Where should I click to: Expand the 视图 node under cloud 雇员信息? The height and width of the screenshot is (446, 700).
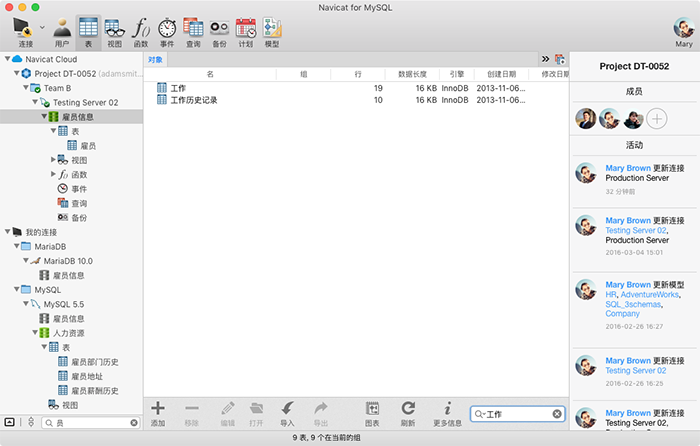[53, 159]
